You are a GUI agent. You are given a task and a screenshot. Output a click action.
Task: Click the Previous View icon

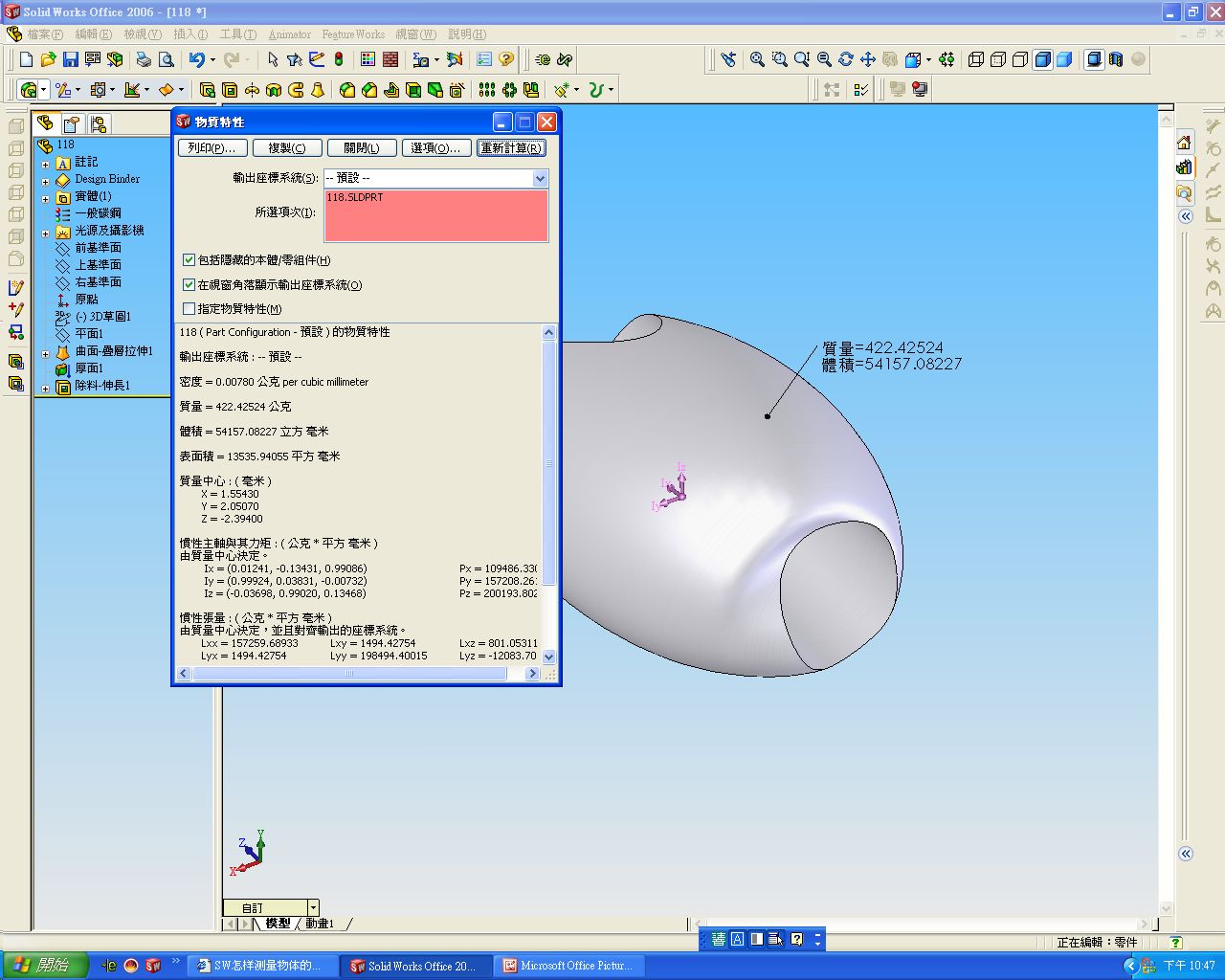tap(728, 59)
